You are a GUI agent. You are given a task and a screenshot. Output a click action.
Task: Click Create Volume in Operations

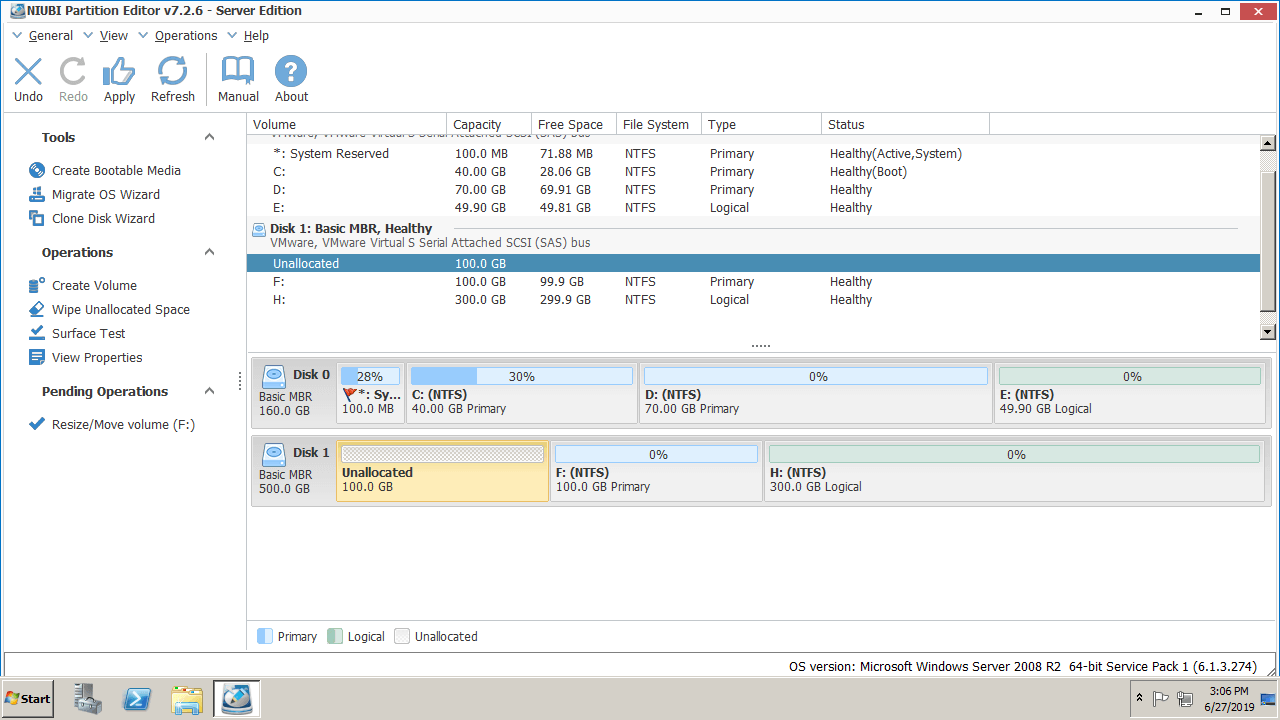[x=94, y=286]
